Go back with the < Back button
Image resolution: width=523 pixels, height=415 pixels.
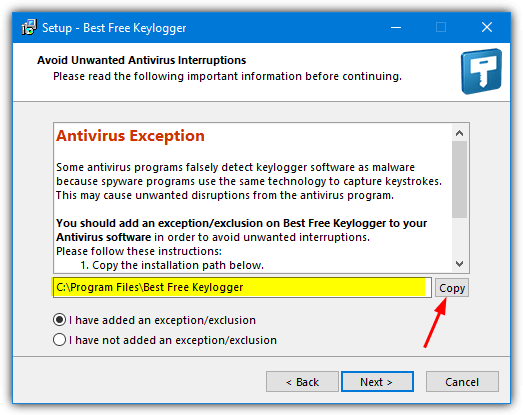[302, 382]
